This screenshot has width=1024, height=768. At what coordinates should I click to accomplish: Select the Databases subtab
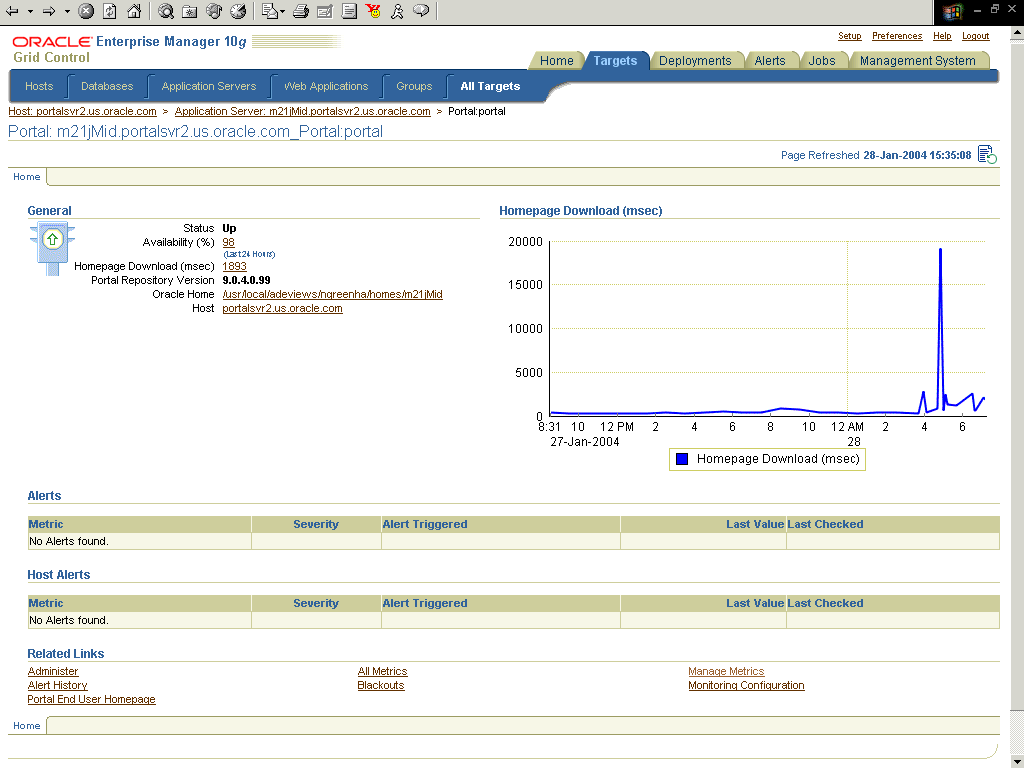pos(107,86)
